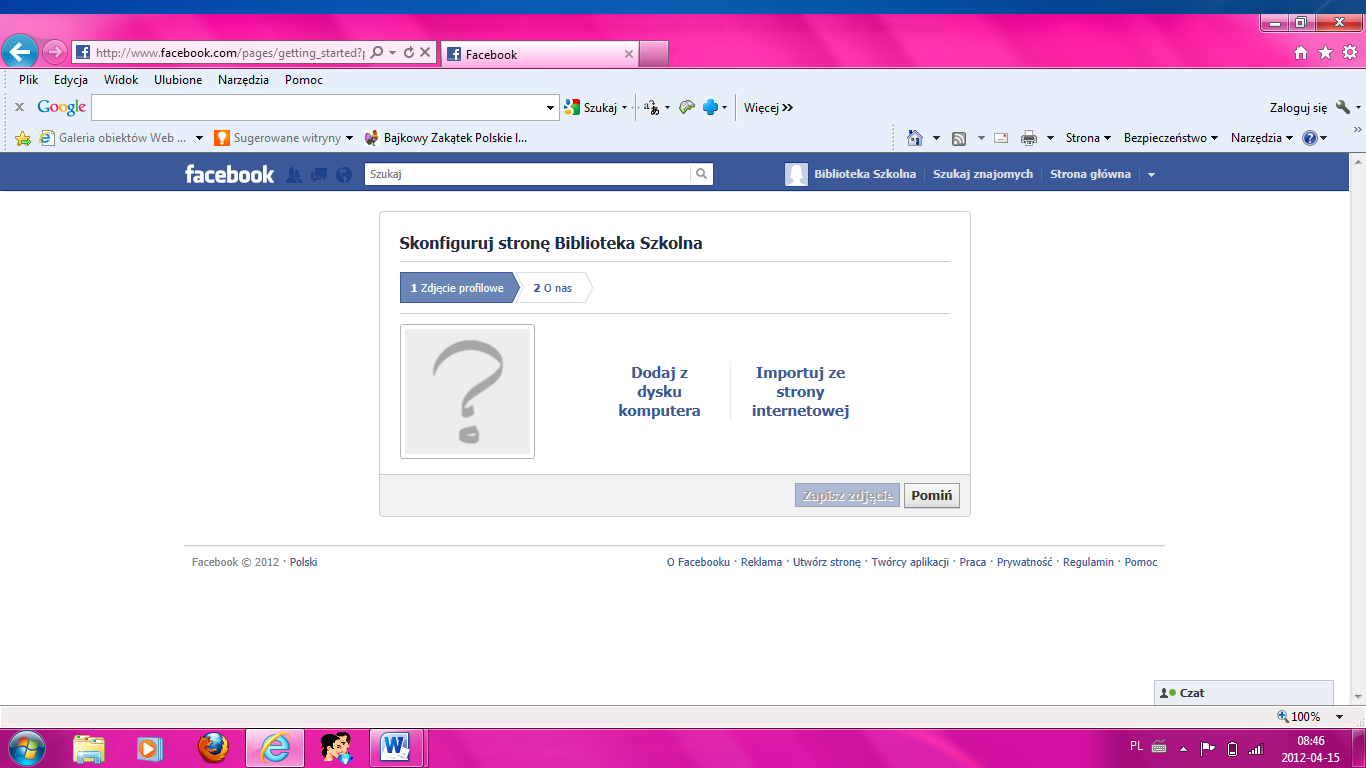The image size is (1366, 768).
Task: Click the Help question mark icon in the command bar
Action: pos(1310,138)
